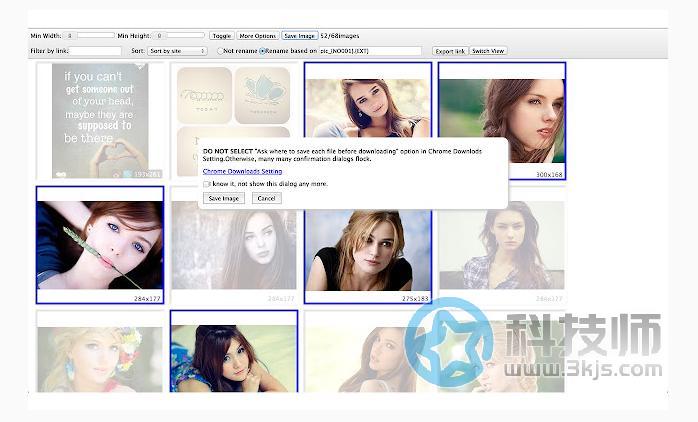Select the girl with grass stem thumbnail

(100, 245)
